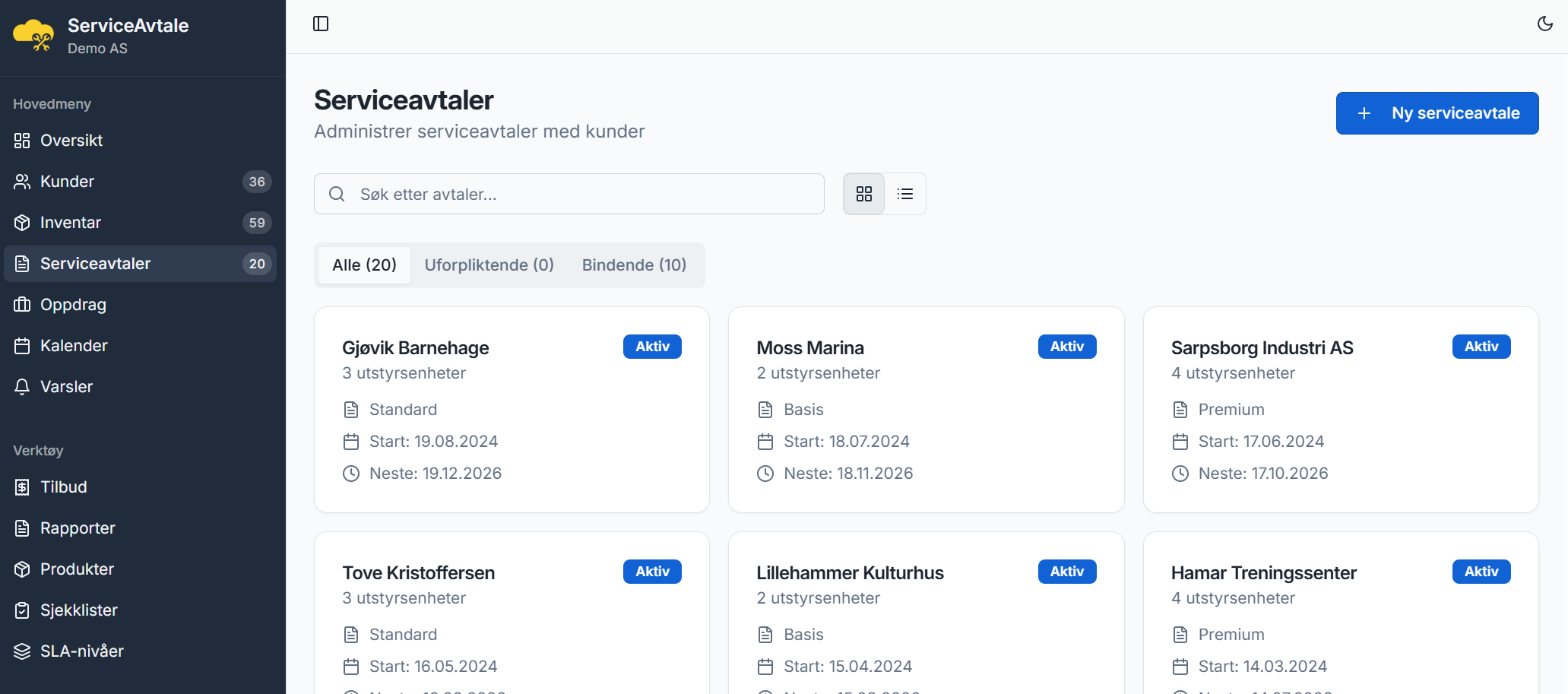Open Kunder from the sidebar
The image size is (1568, 694).
pos(67,182)
